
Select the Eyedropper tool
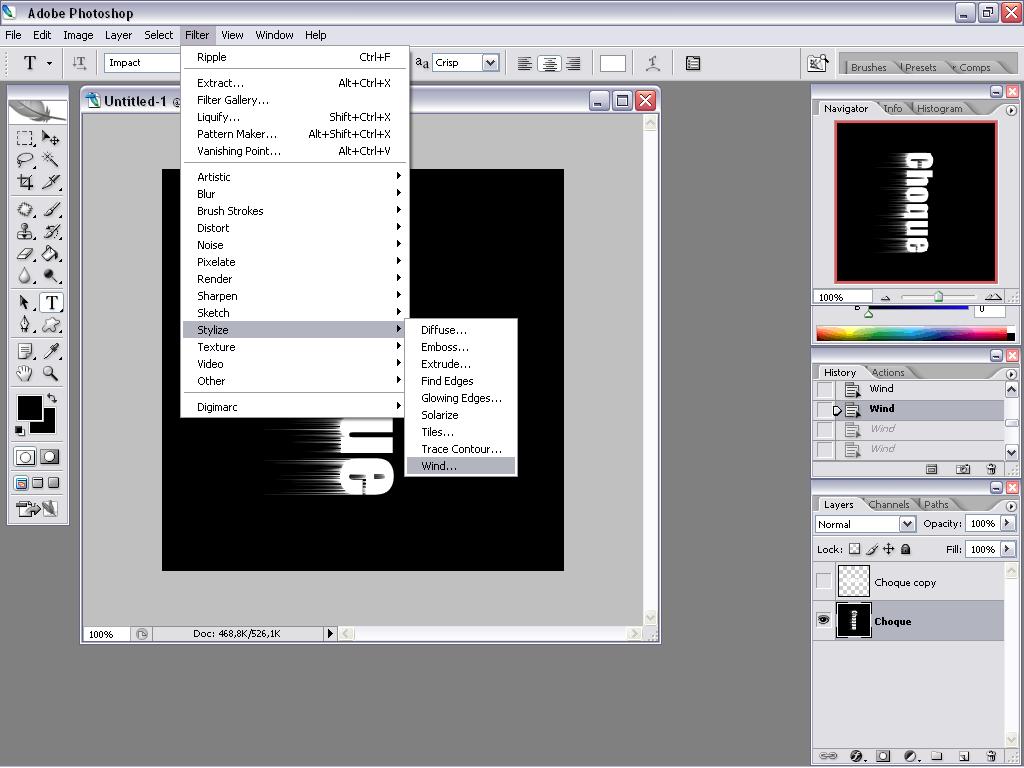pyautogui.click(x=50, y=351)
